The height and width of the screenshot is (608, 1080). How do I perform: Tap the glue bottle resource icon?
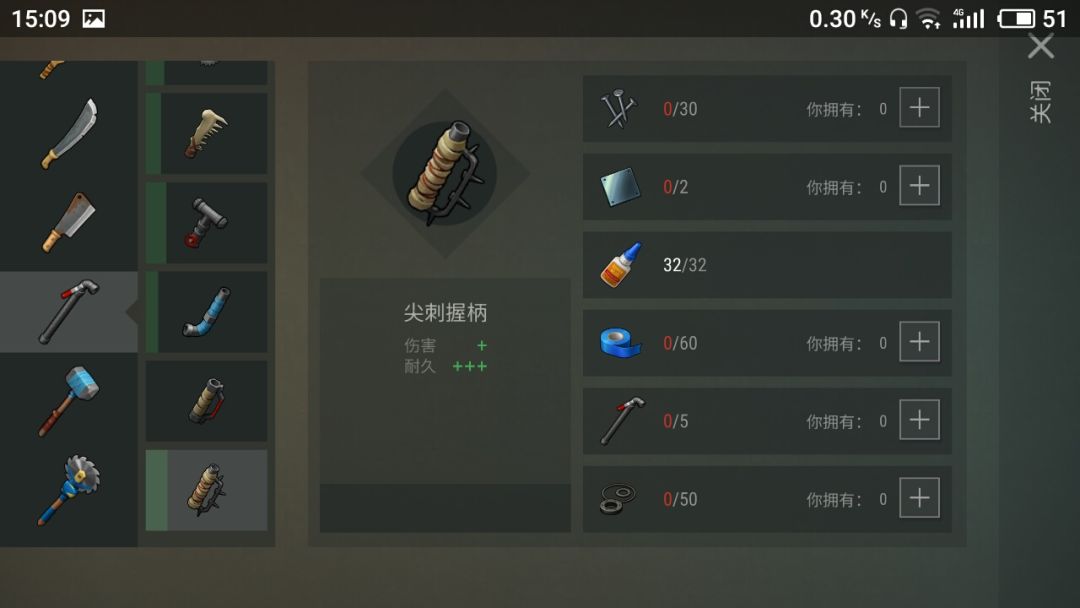tap(621, 265)
